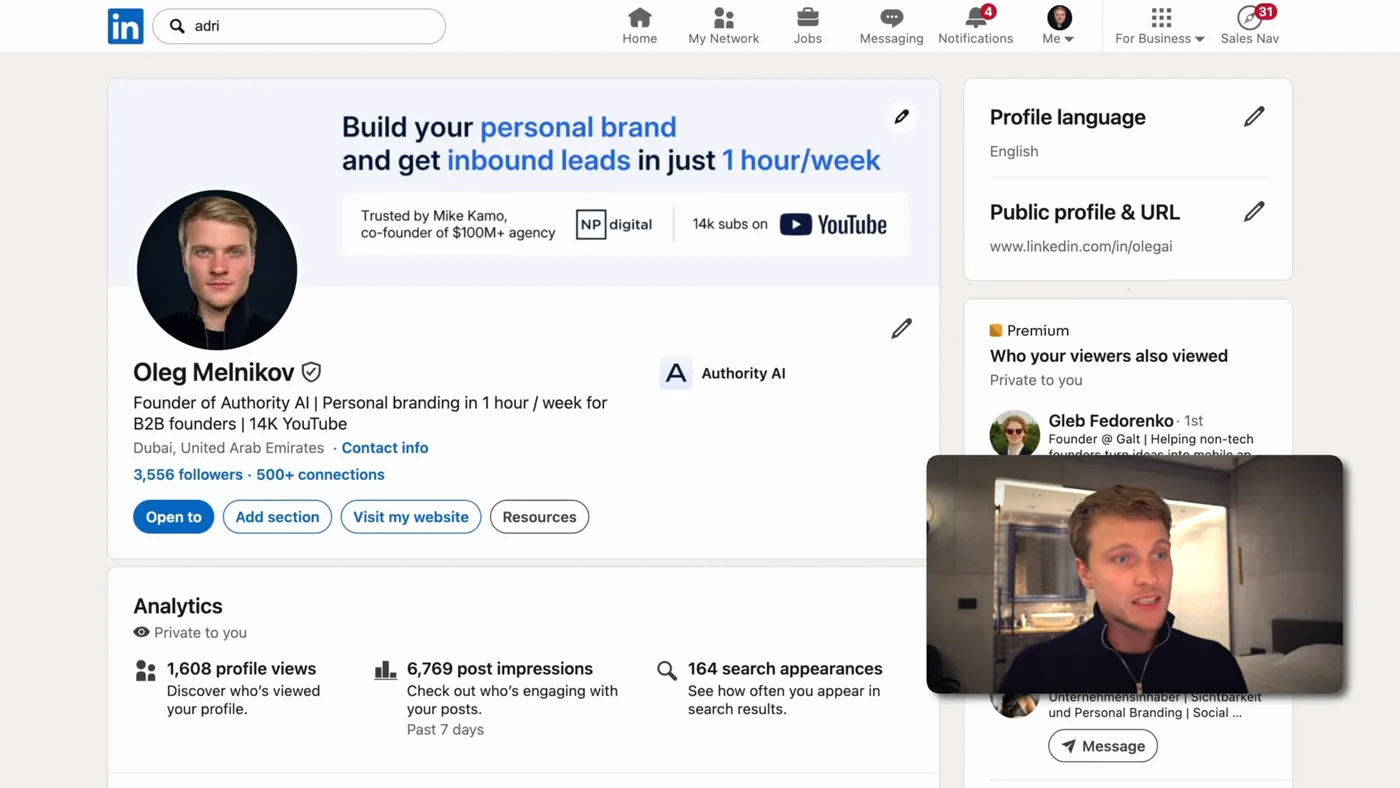
Task: Click the YouTube logo in banner
Action: point(833,224)
